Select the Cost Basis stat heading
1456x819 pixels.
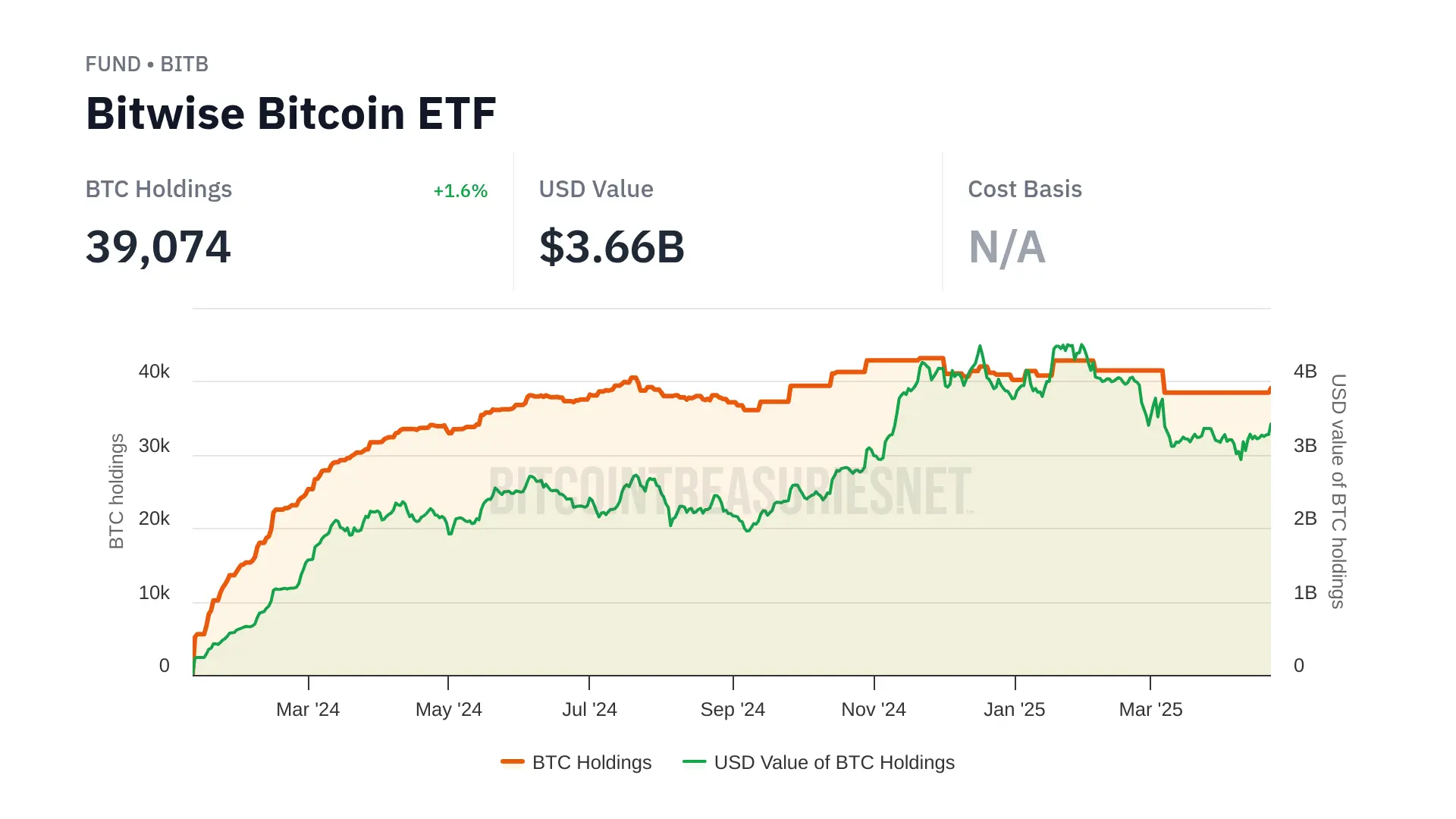pyautogui.click(x=1025, y=189)
